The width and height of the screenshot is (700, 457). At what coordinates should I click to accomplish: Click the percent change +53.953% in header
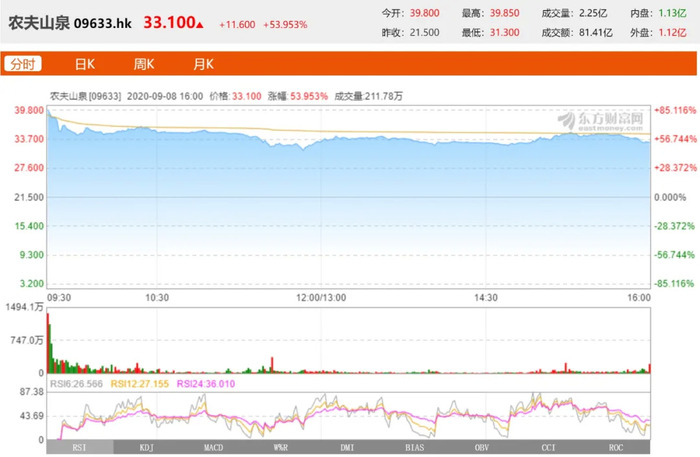[x=285, y=25]
